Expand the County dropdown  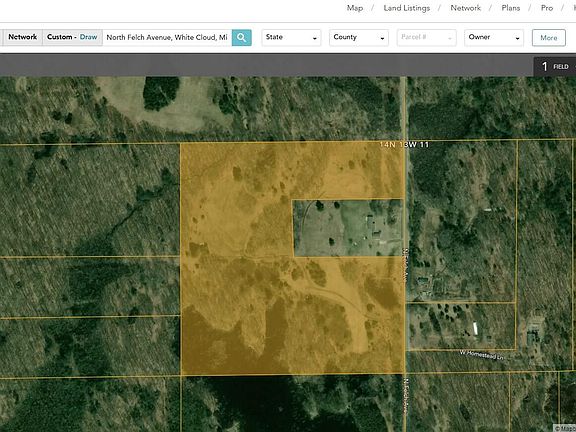[359, 37]
